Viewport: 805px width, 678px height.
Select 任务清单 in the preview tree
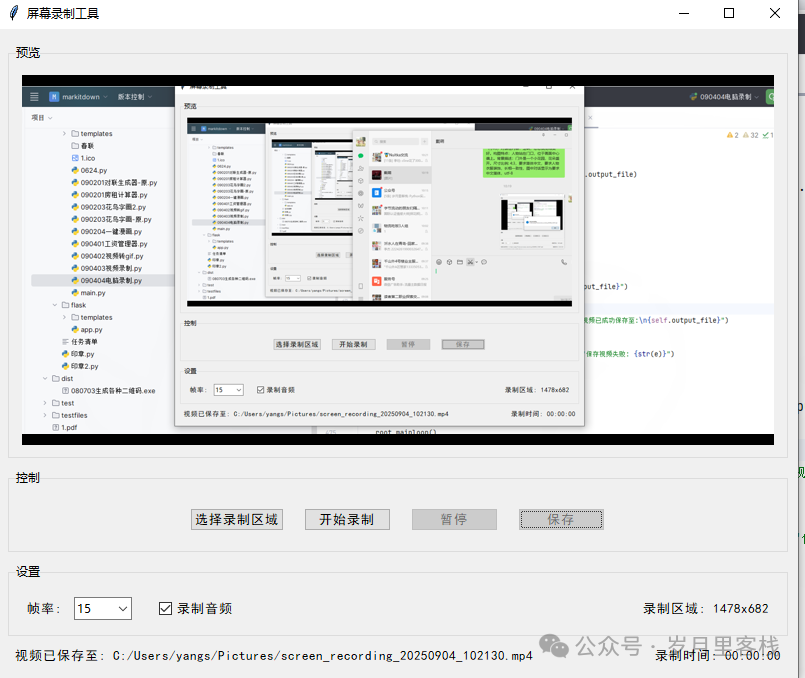[80, 342]
